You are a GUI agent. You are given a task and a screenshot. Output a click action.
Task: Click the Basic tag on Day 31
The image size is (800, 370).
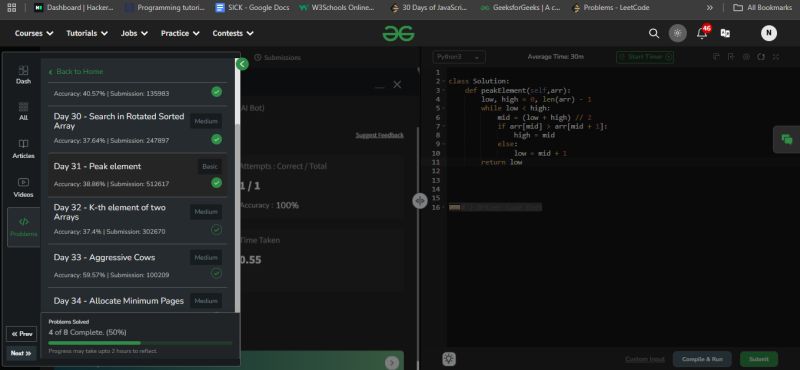tap(210, 166)
